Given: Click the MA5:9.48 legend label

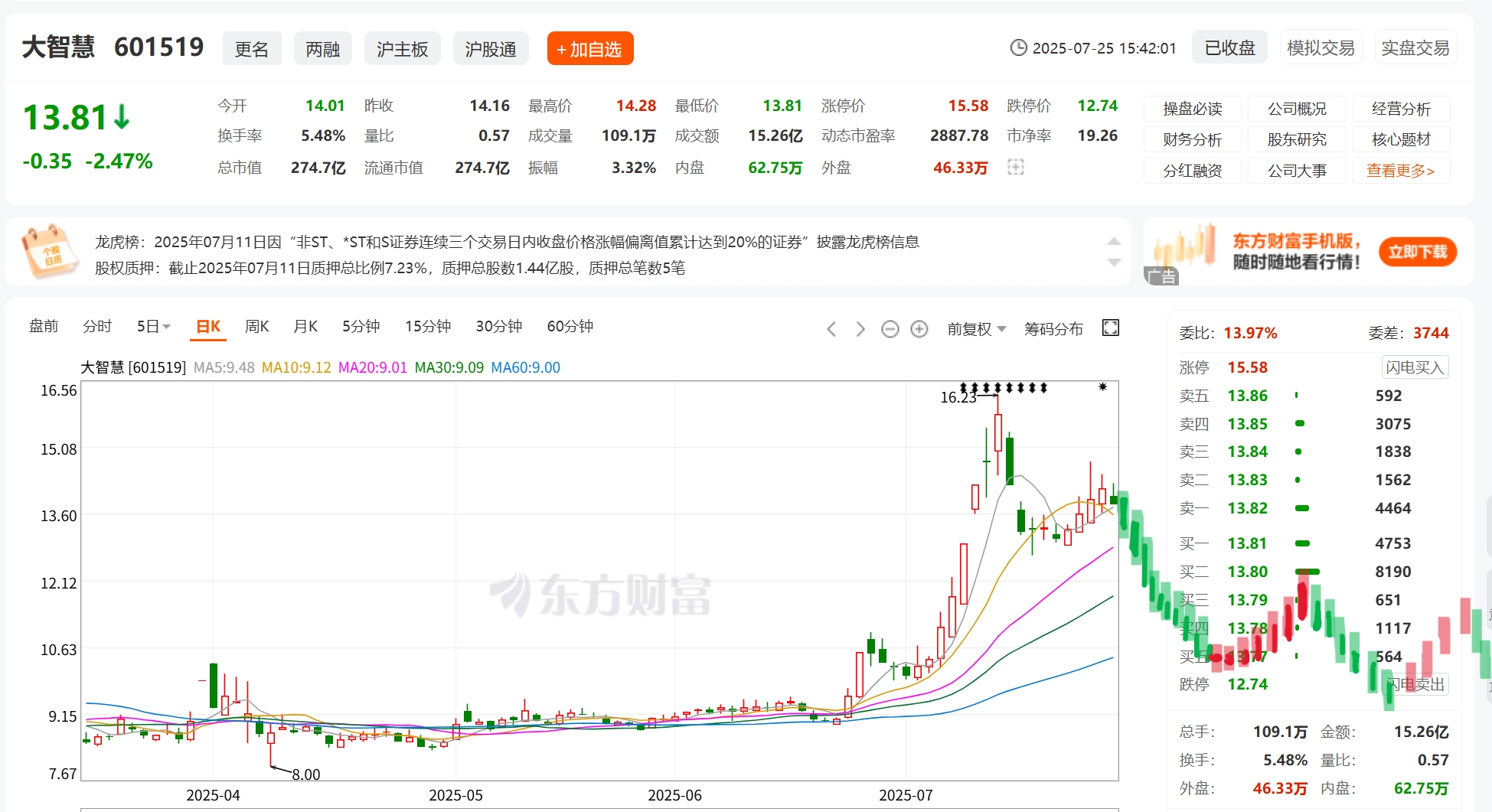Looking at the screenshot, I should (x=224, y=367).
